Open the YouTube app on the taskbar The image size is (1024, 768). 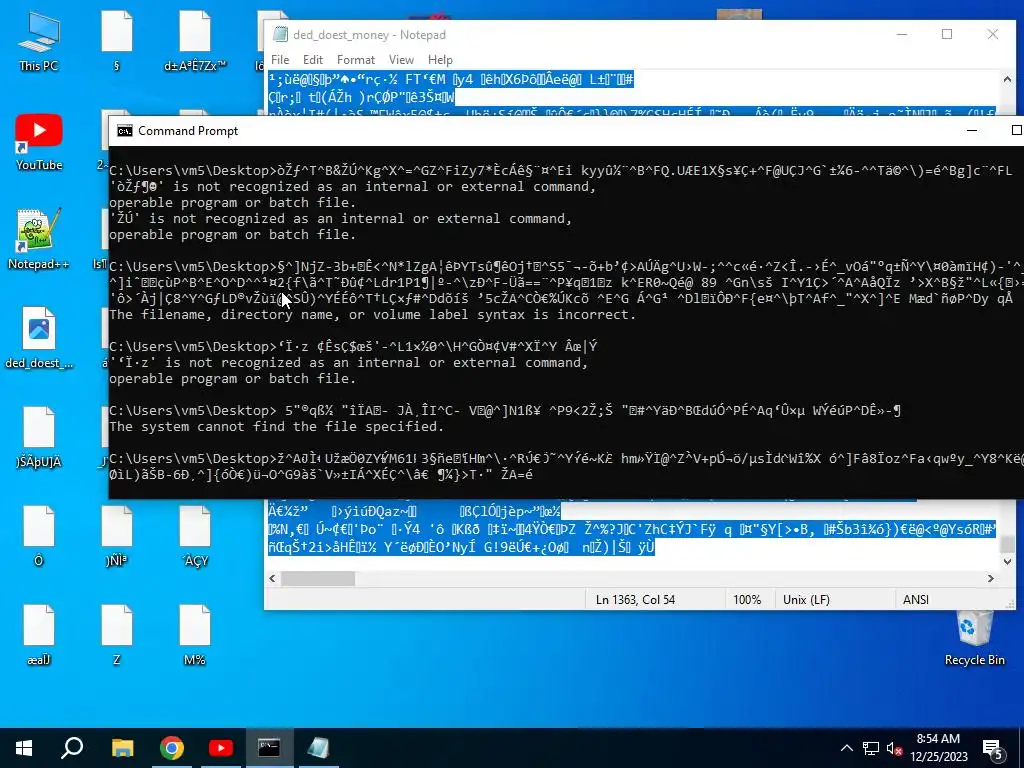pyautogui.click(x=221, y=748)
